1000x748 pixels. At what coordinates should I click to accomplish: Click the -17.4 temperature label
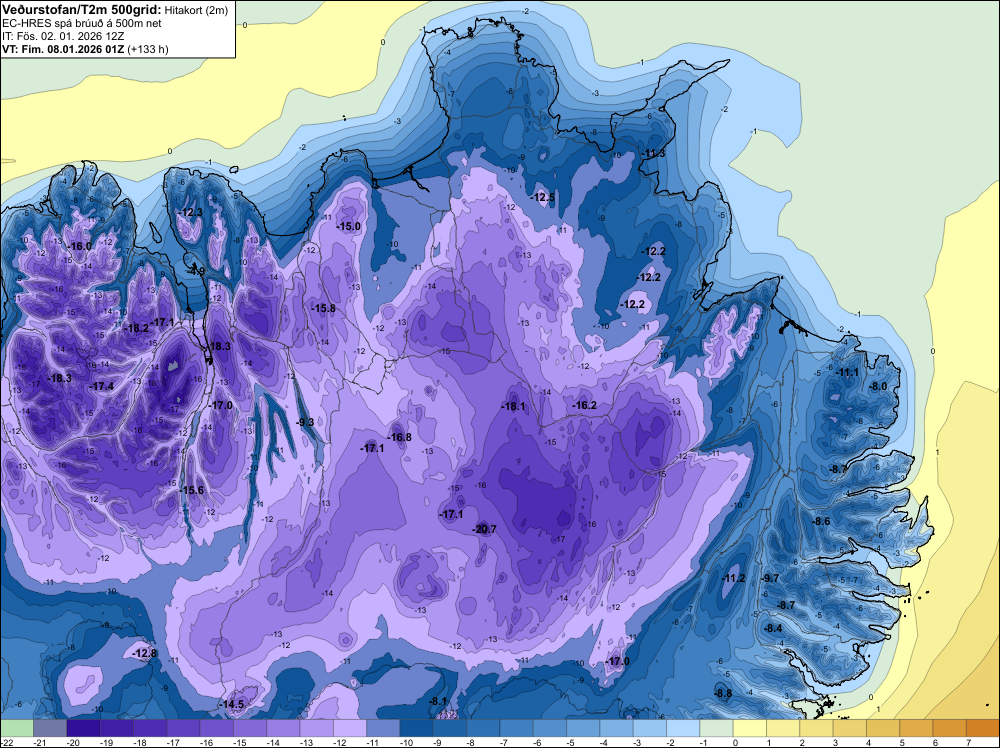click(x=101, y=386)
